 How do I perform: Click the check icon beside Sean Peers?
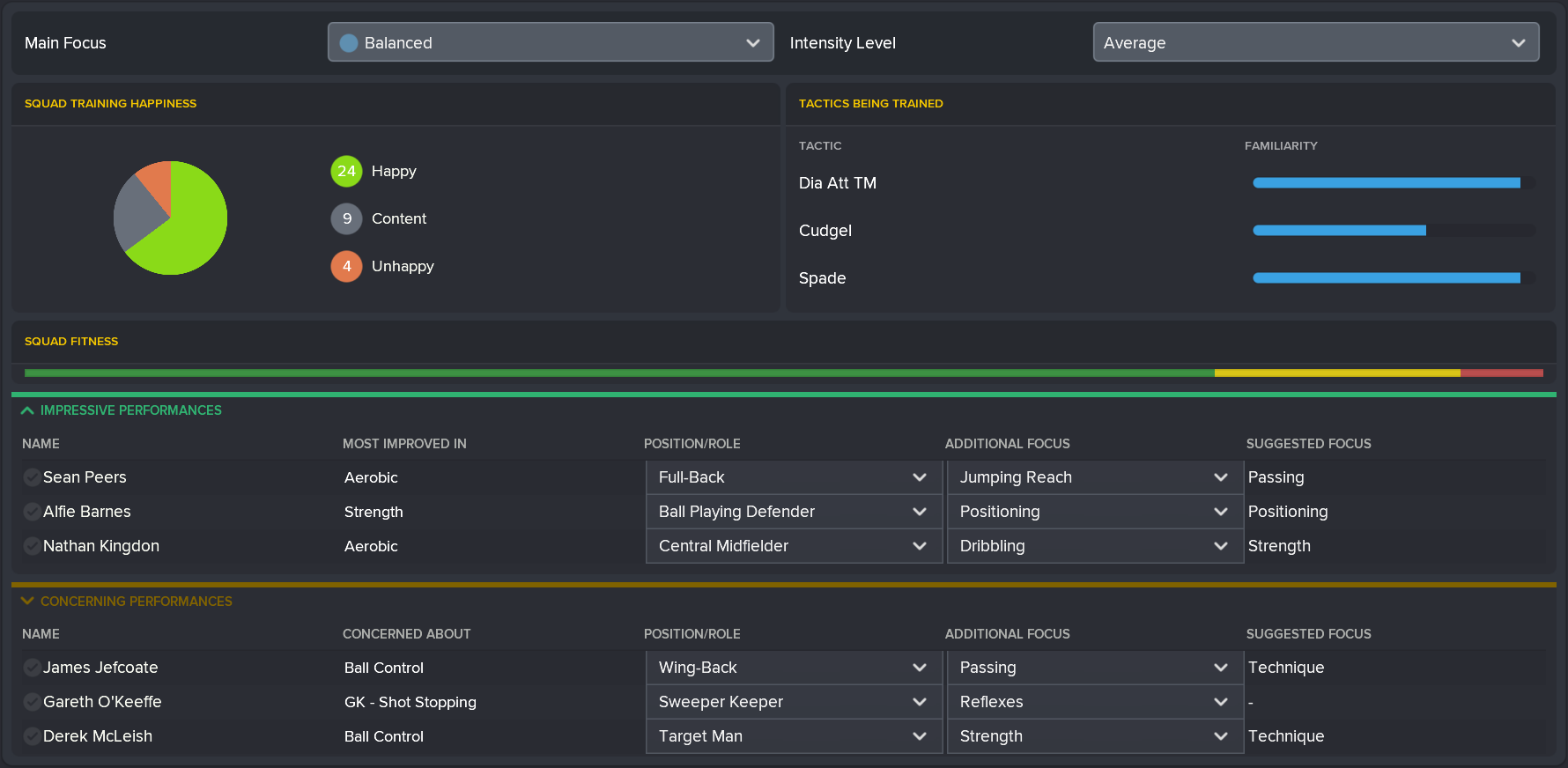coord(32,477)
